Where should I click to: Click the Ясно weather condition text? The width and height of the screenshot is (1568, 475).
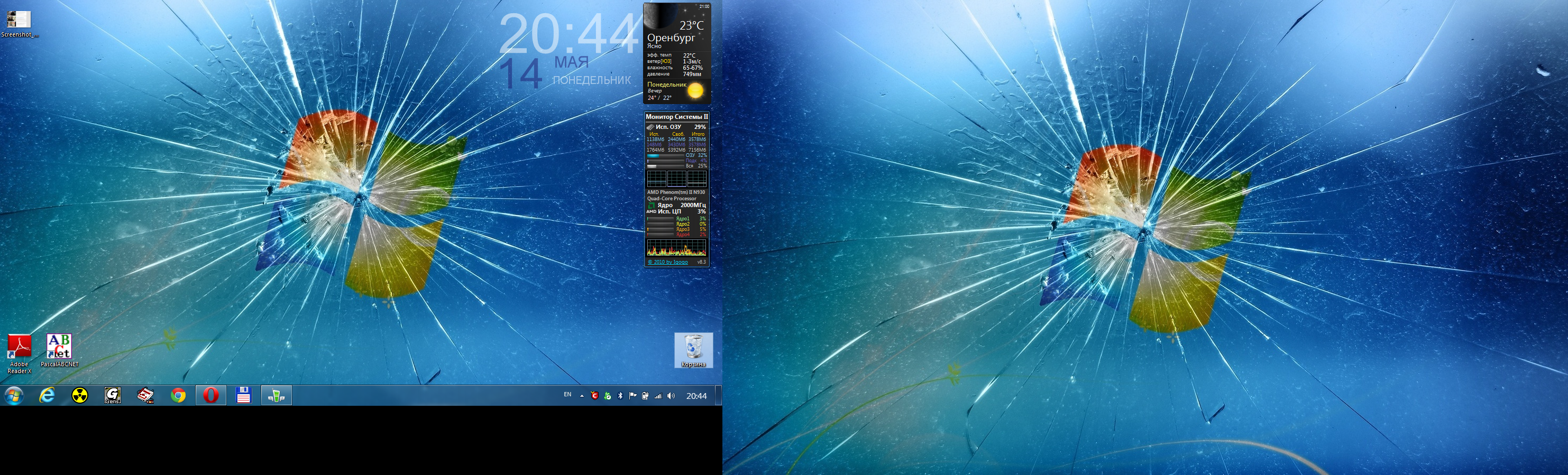654,46
